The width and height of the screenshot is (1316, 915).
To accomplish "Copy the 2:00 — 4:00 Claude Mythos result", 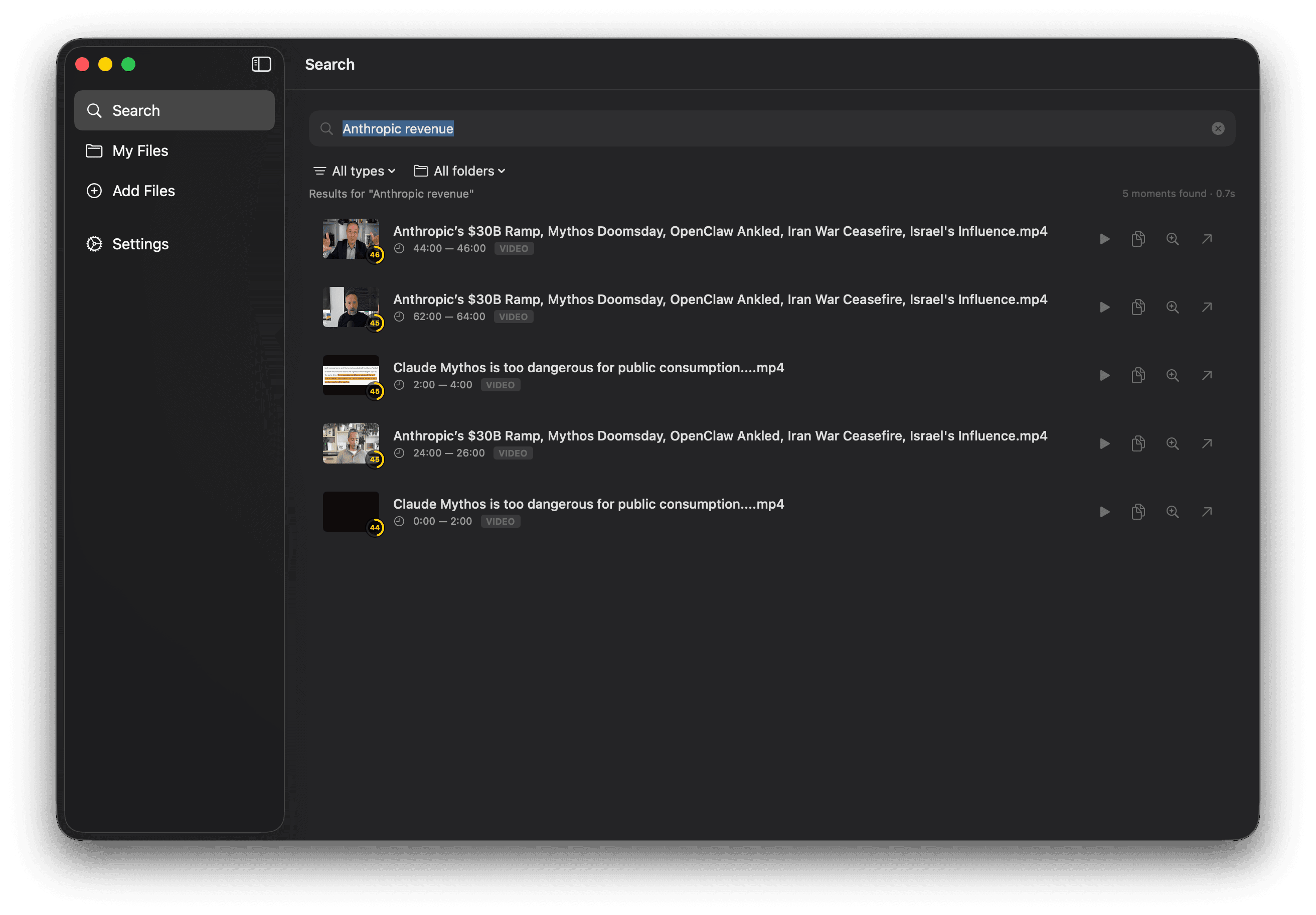I will pyautogui.click(x=1138, y=376).
